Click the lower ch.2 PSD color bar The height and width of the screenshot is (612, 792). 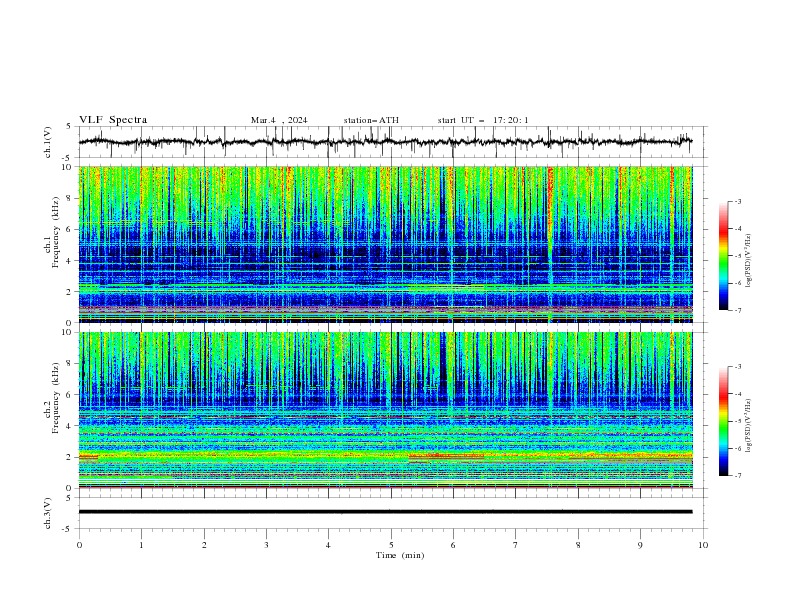pos(723,421)
